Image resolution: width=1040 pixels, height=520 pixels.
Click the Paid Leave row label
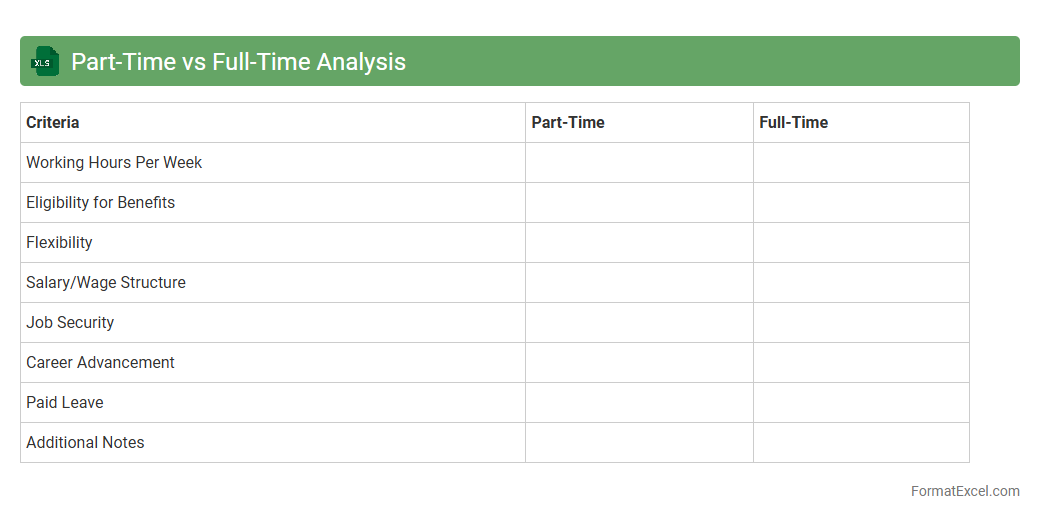65,403
